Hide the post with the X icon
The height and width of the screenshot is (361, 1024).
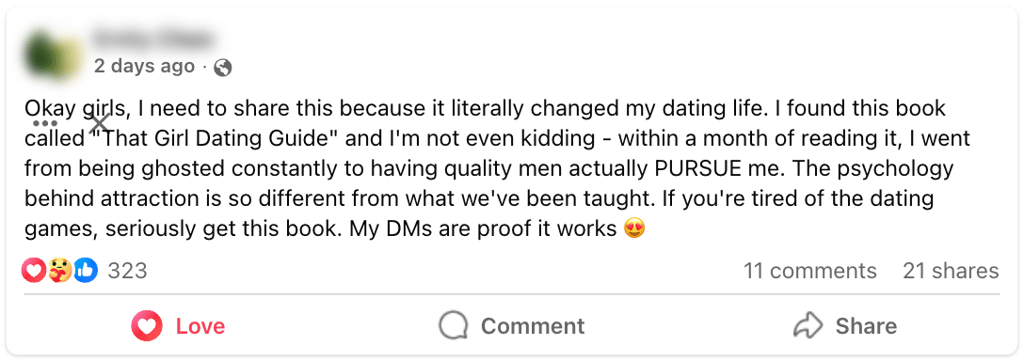tap(99, 123)
